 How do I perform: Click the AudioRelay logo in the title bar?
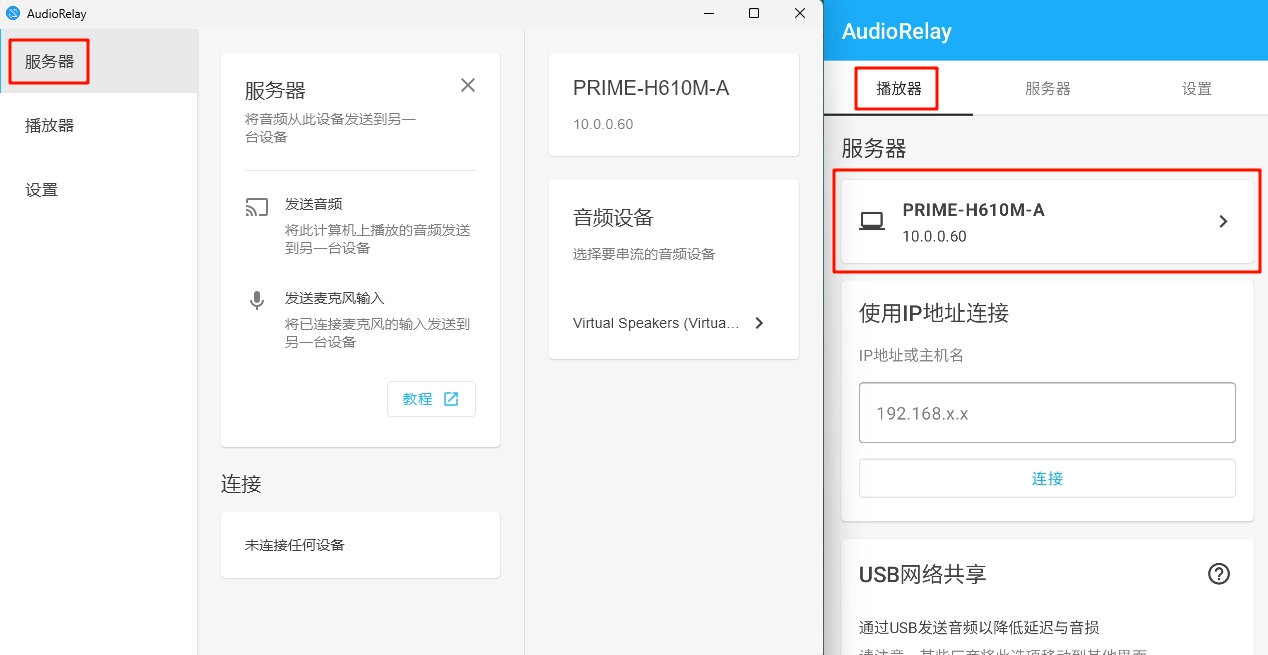coord(14,13)
